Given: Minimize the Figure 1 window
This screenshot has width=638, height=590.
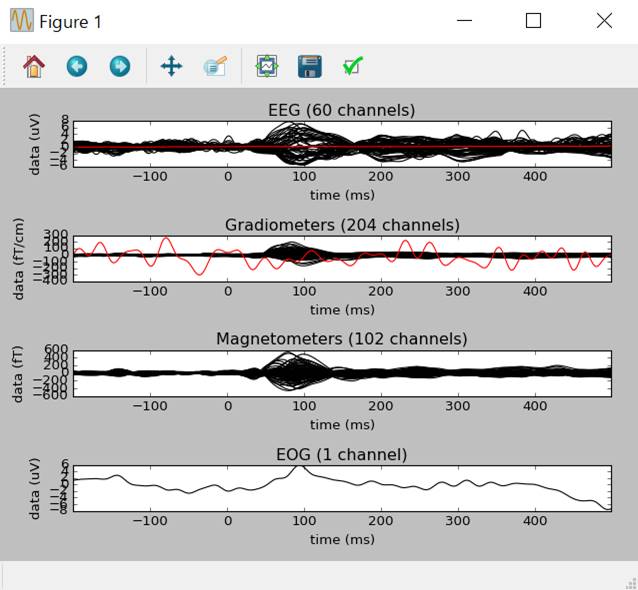Looking at the screenshot, I should coord(464,21).
